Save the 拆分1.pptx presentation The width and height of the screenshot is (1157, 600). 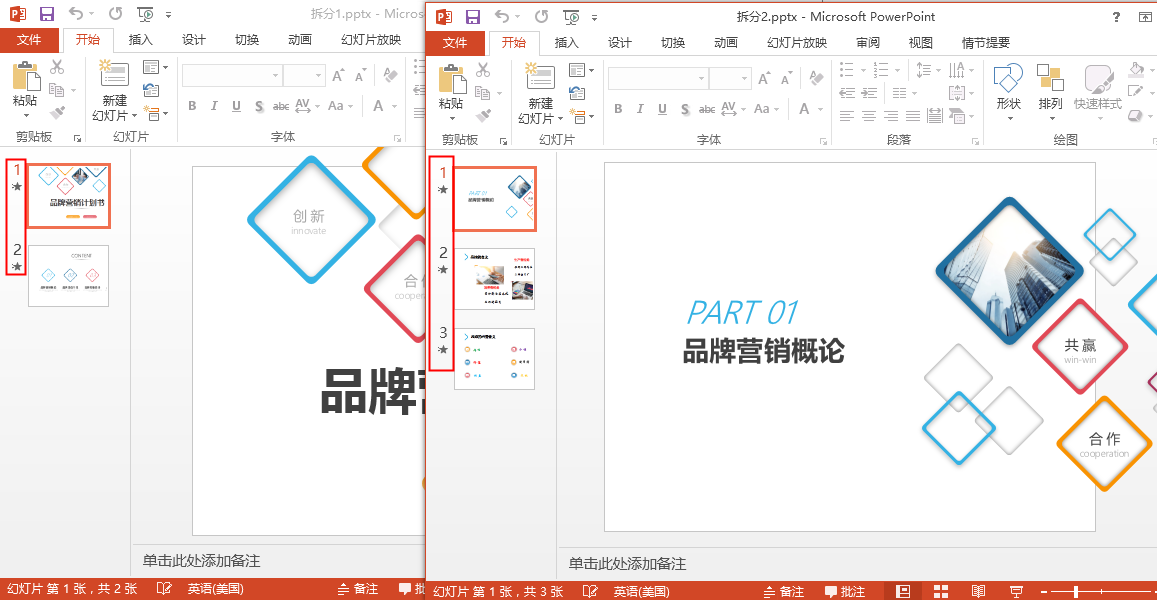[x=46, y=14]
